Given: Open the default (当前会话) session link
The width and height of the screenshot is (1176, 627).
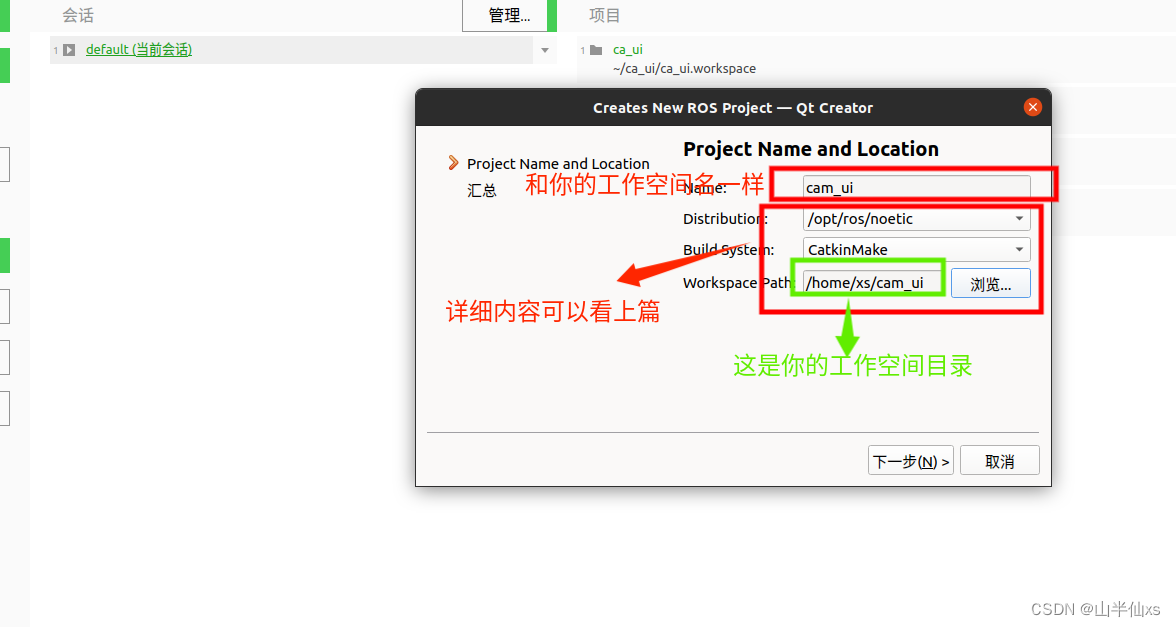Looking at the screenshot, I should (139, 50).
